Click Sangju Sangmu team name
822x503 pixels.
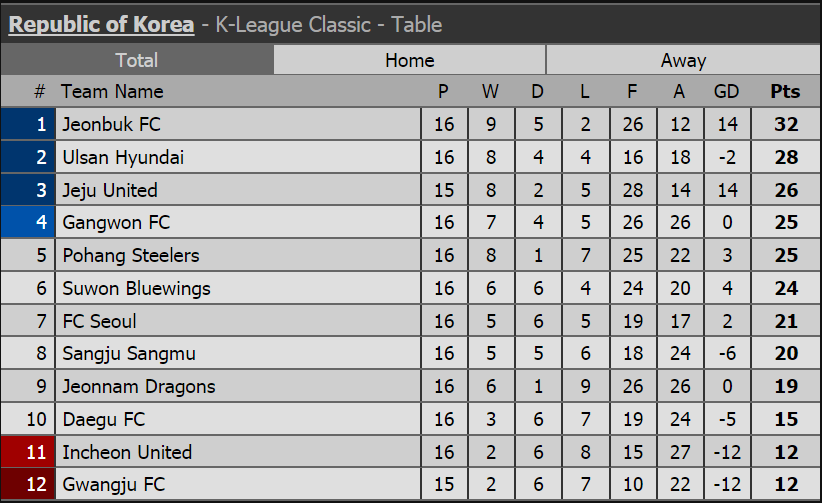(129, 354)
